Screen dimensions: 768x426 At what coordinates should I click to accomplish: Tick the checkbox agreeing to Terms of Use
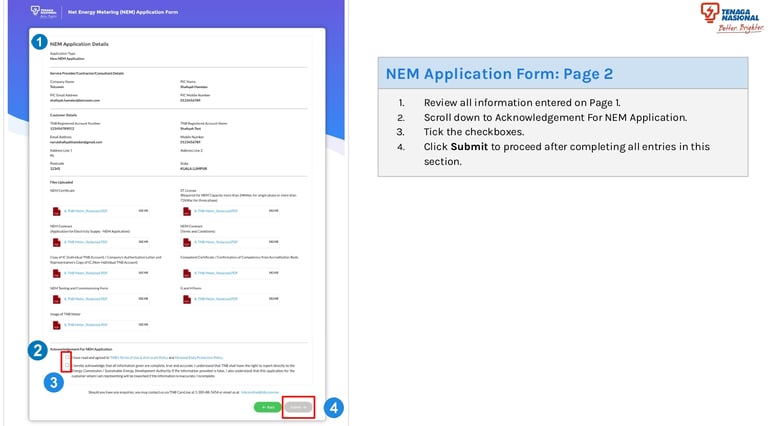point(67,357)
